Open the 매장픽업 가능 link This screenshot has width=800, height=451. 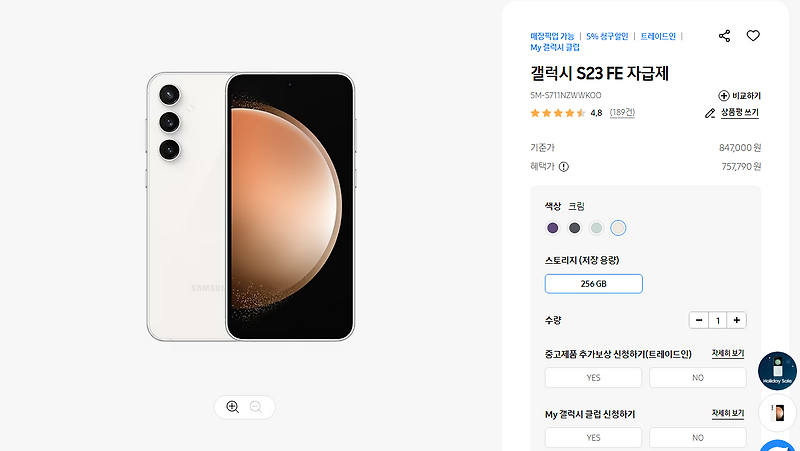click(552, 36)
